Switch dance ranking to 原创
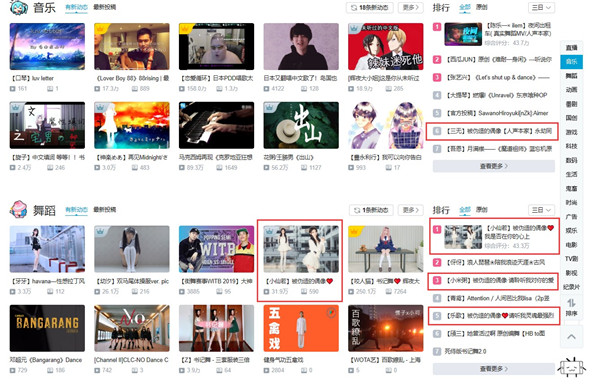600x389 pixels. [x=481, y=210]
